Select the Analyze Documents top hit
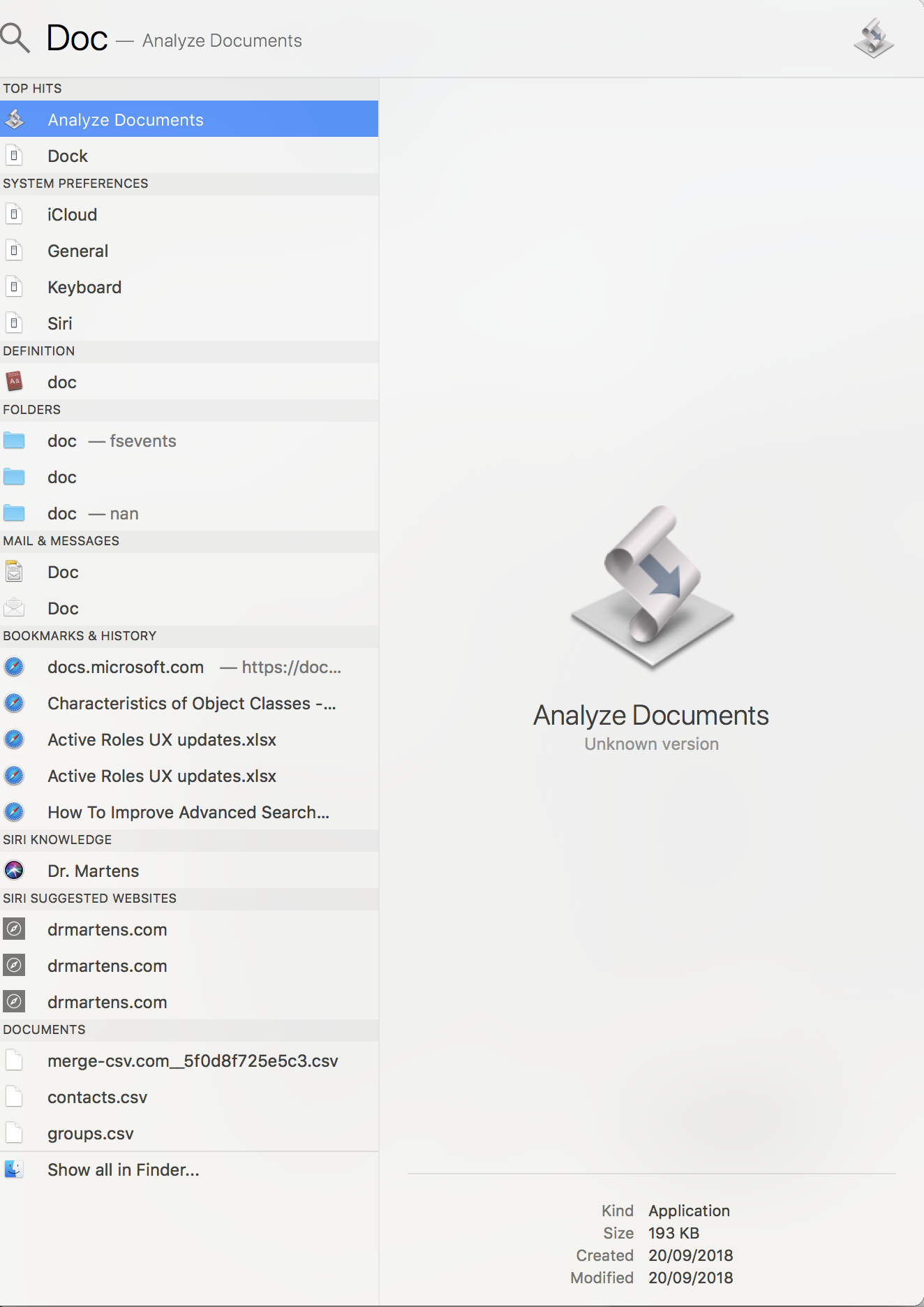 pyautogui.click(x=126, y=120)
